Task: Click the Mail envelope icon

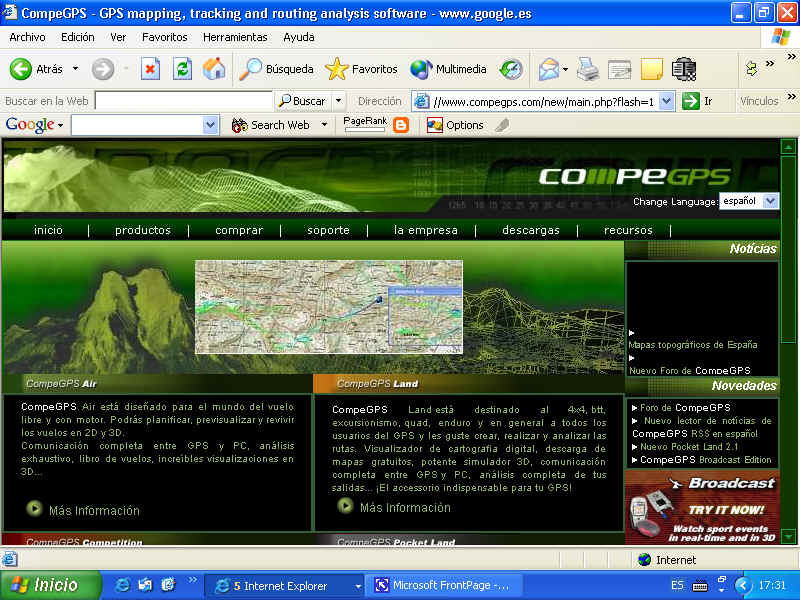Action: (548, 69)
